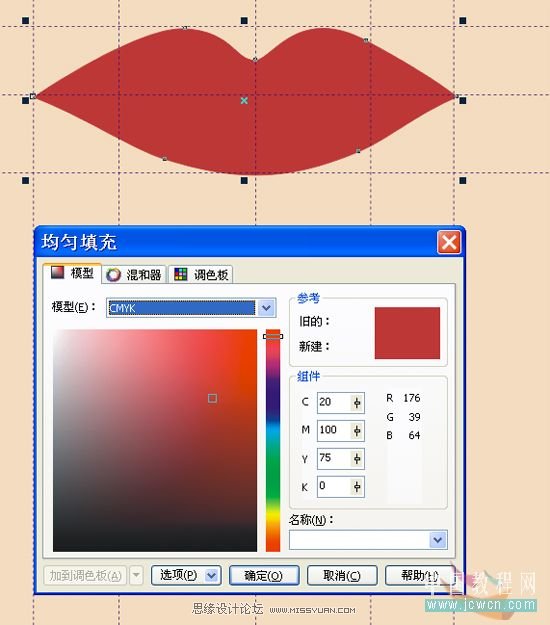Click the R value 176 text

pos(412,398)
